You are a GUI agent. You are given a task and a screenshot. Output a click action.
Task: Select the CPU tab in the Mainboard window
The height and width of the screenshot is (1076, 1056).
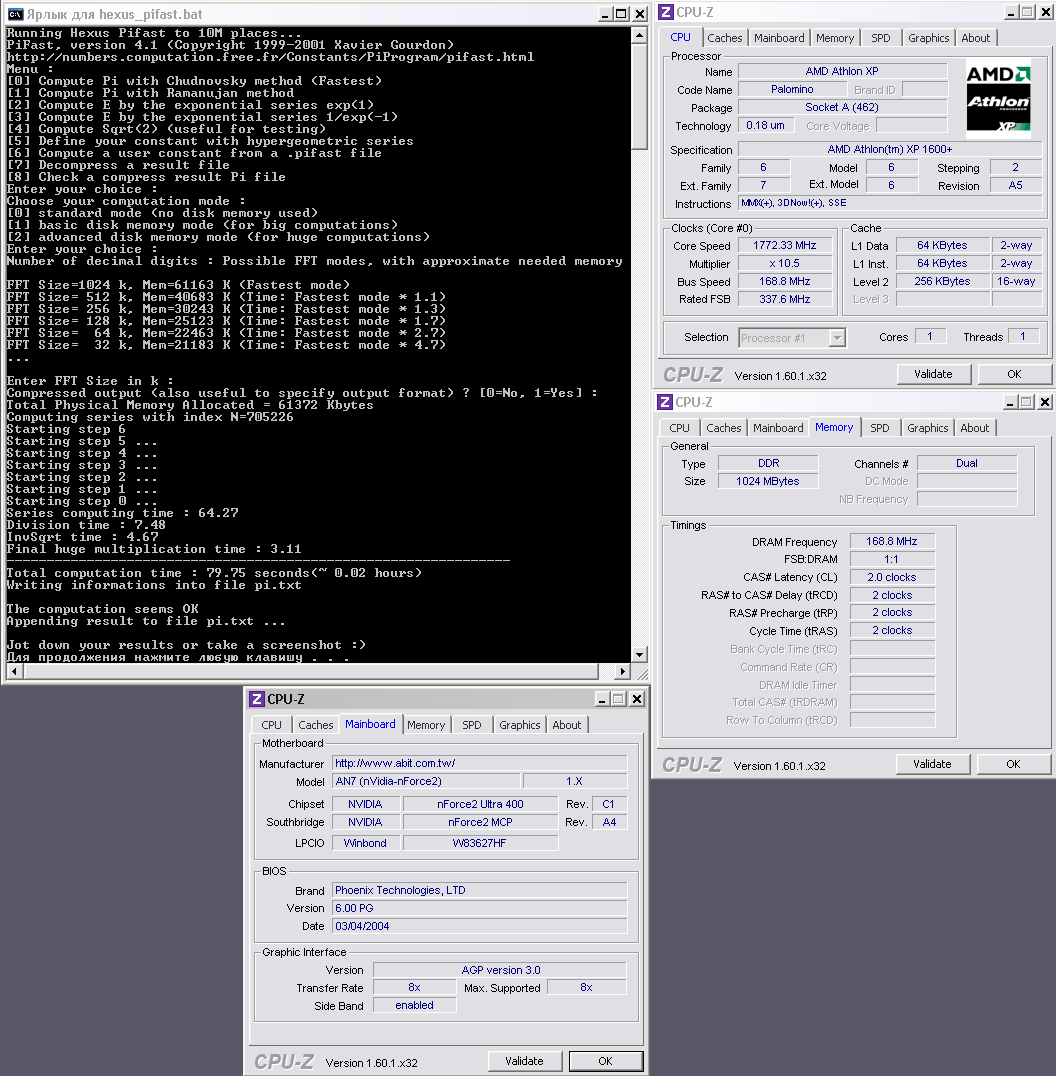(271, 725)
